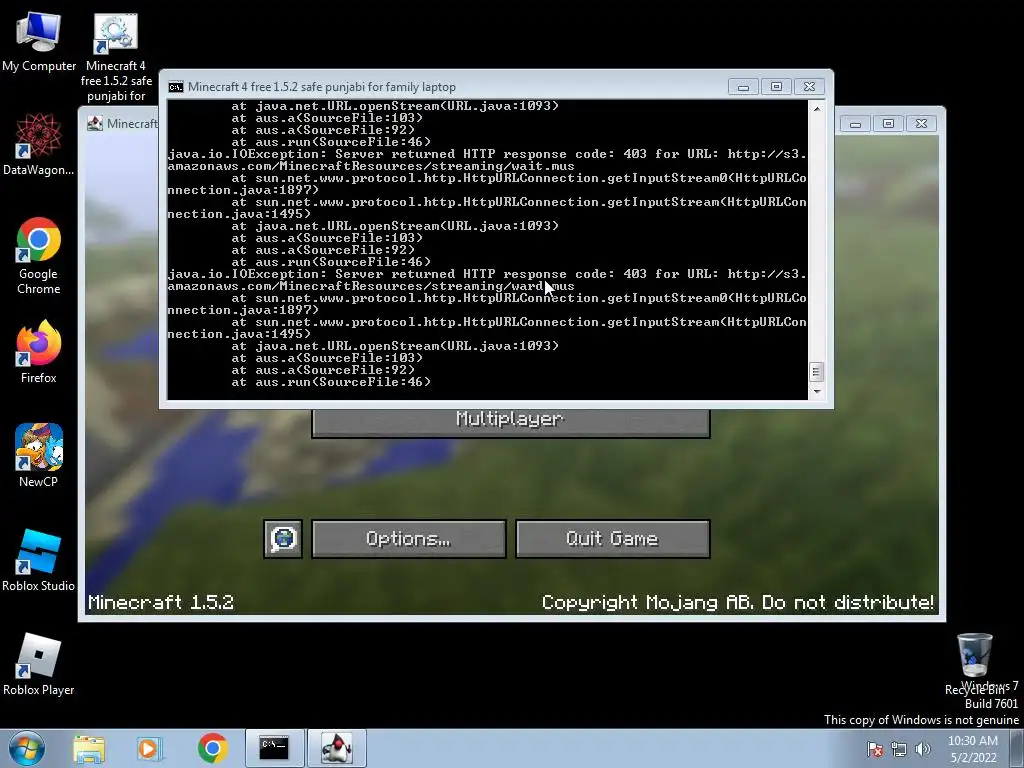
Task: Launch Firefox from desktop shortcut
Action: click(39, 353)
